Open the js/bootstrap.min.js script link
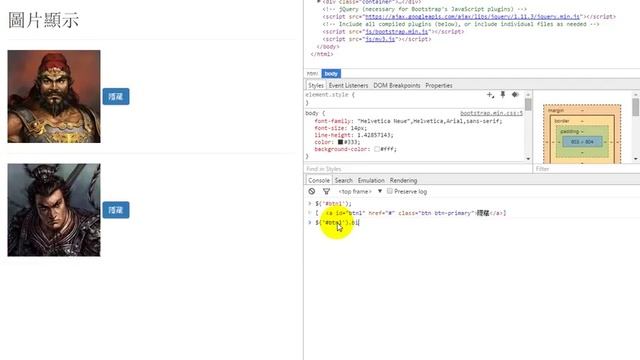 397,31
